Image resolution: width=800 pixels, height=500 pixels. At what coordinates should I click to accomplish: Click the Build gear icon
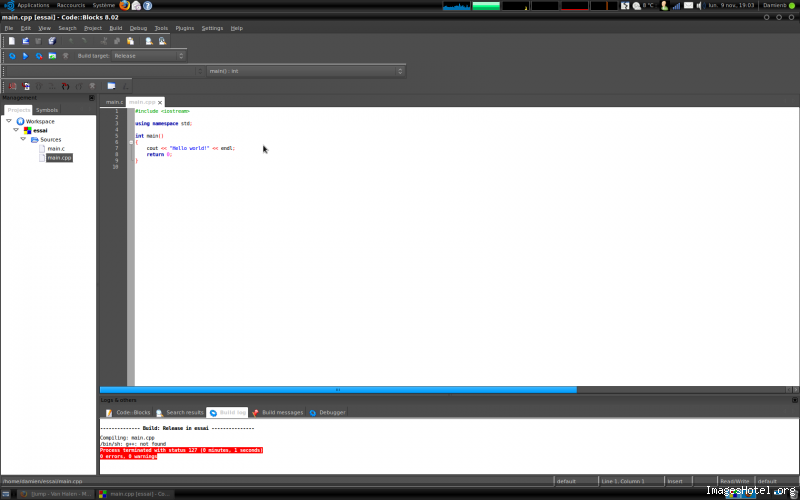point(12,56)
